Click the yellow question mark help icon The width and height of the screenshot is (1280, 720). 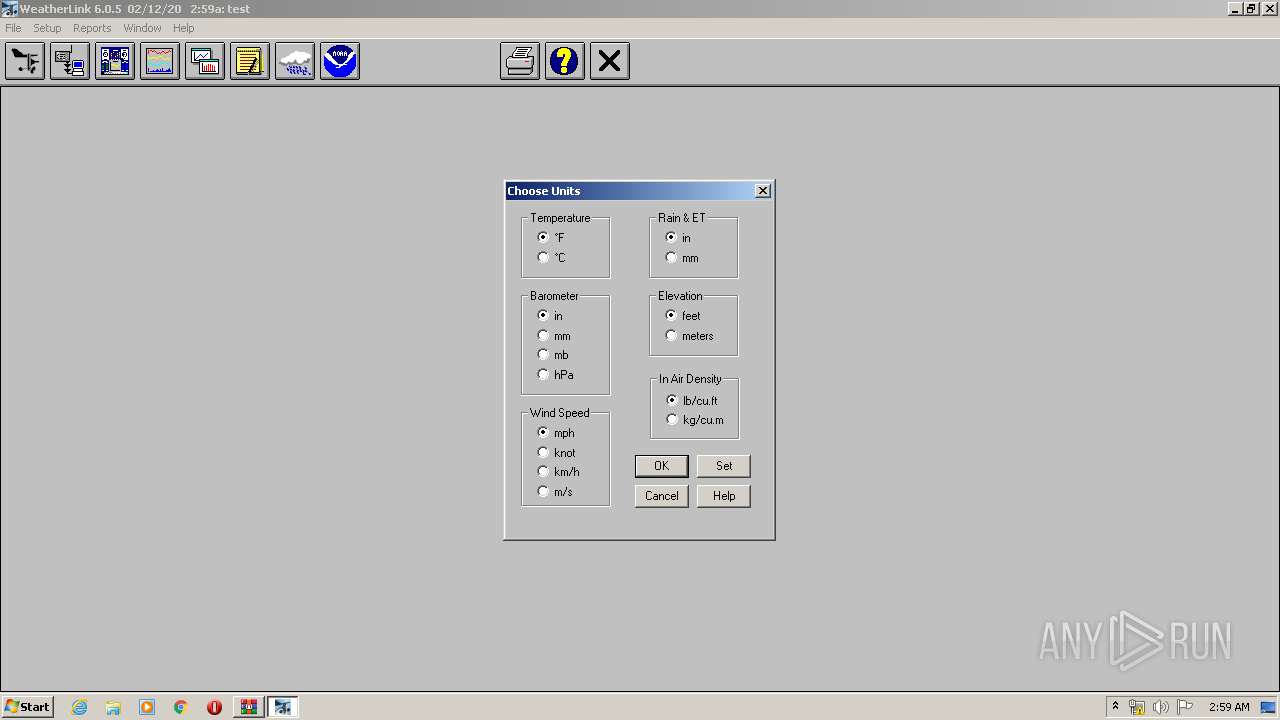click(565, 61)
